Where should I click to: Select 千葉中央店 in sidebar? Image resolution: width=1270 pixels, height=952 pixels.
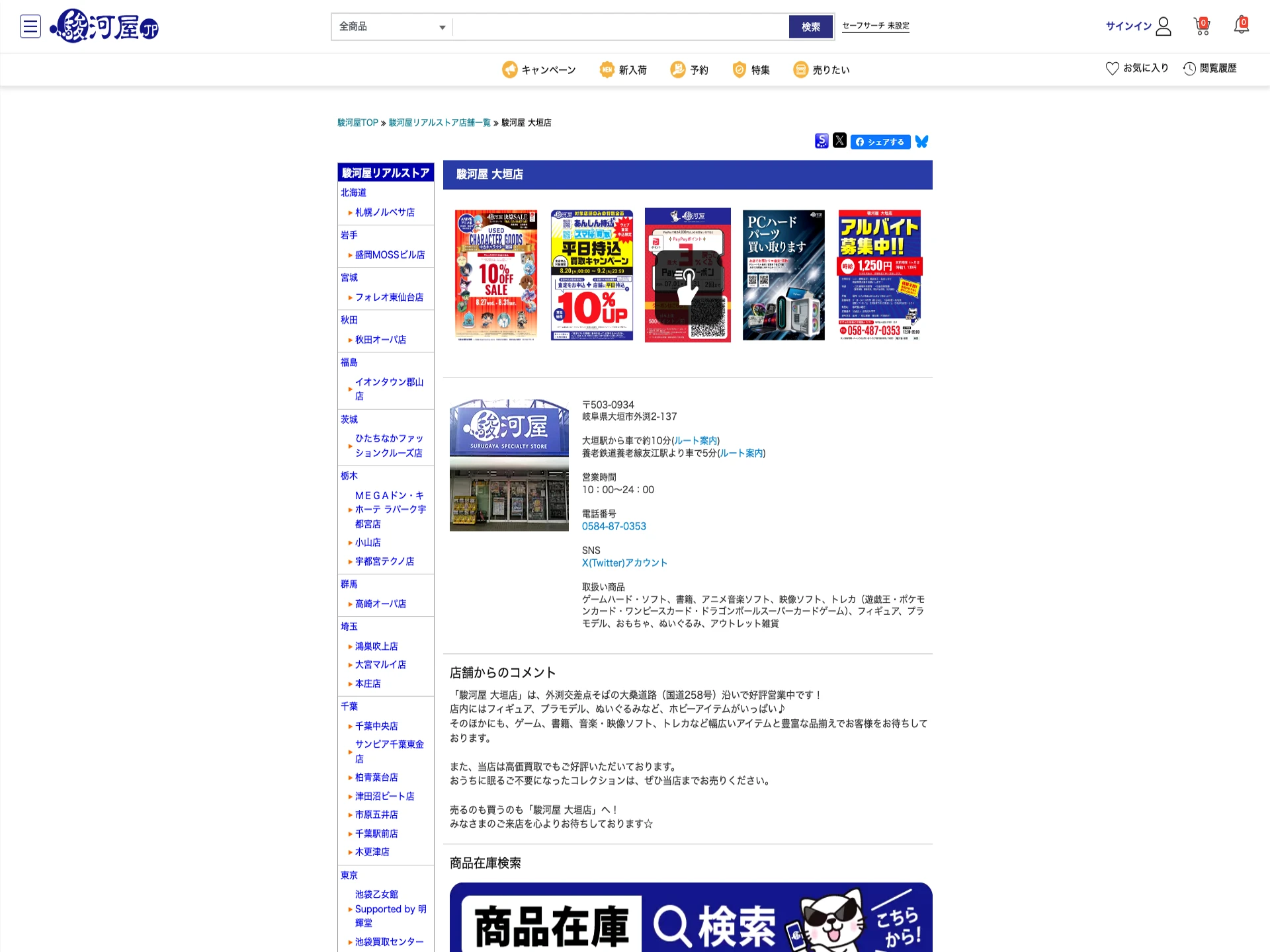376,726
